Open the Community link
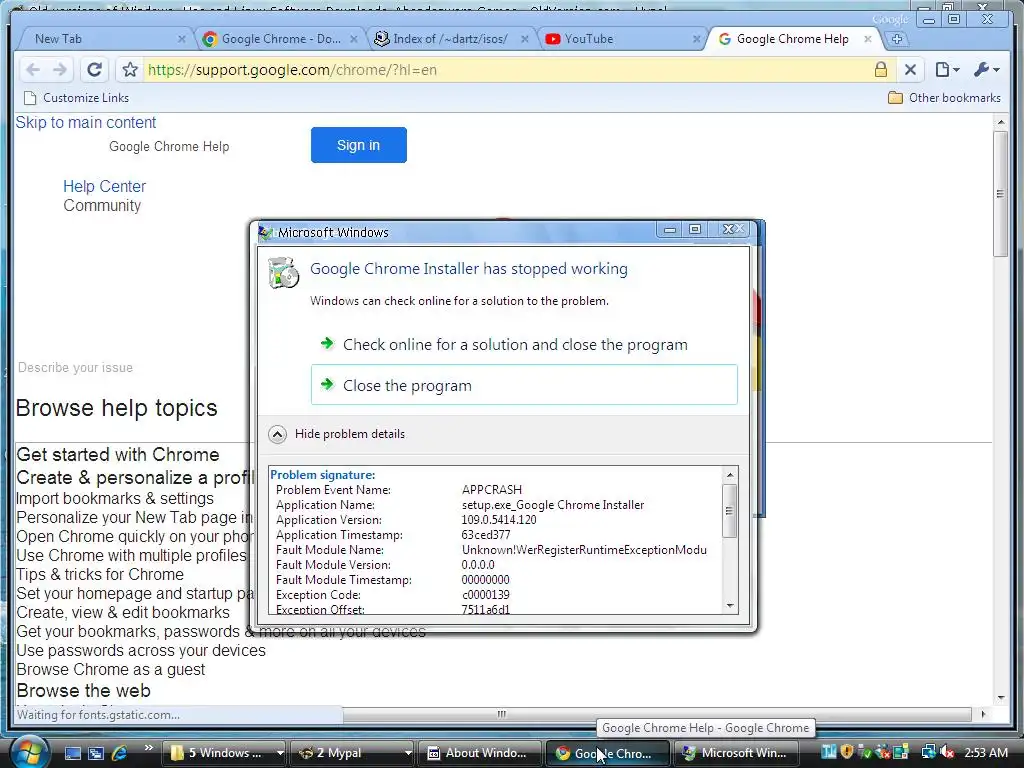The width and height of the screenshot is (1024, 768). (102, 206)
